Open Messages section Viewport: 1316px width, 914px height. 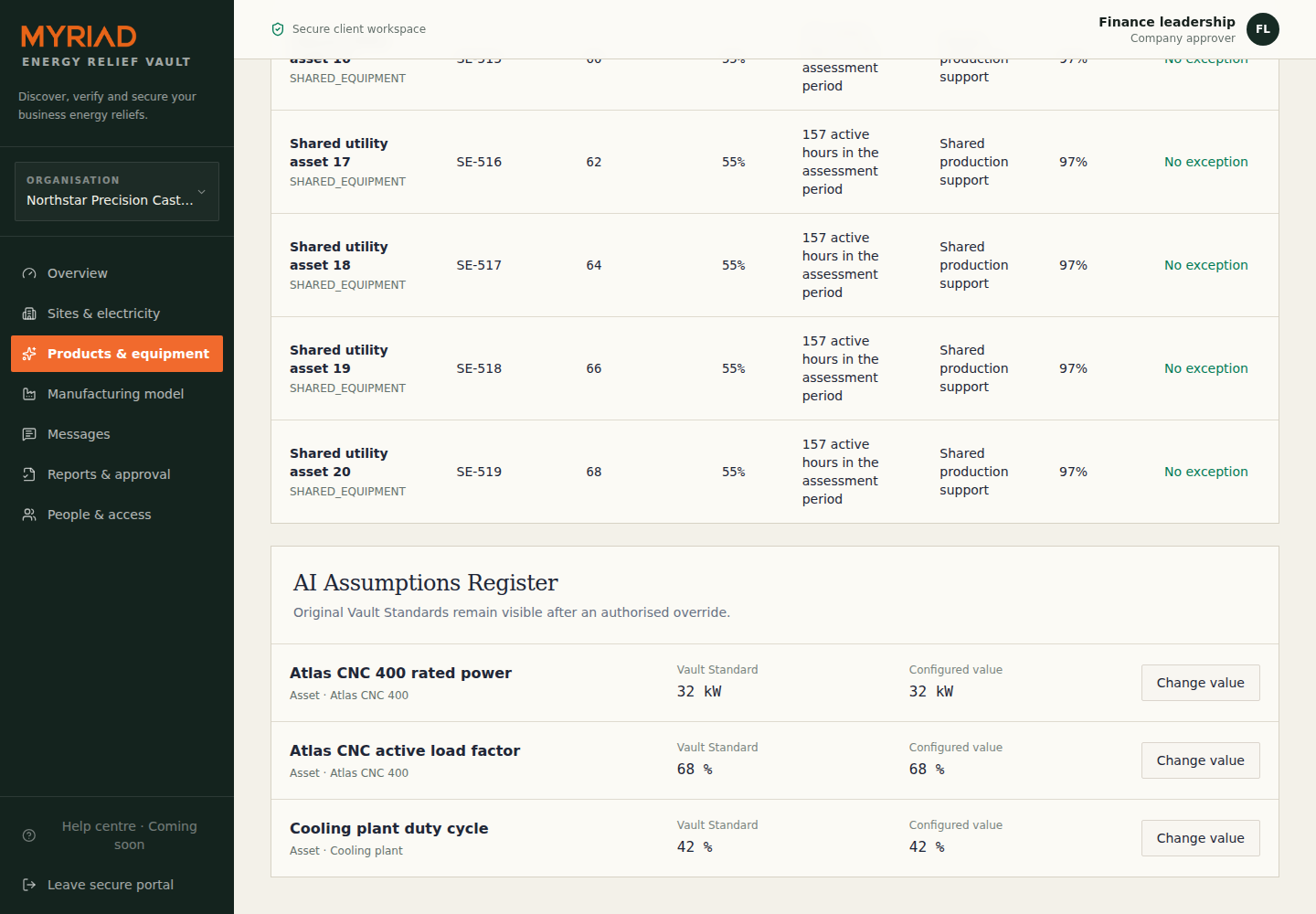117,434
